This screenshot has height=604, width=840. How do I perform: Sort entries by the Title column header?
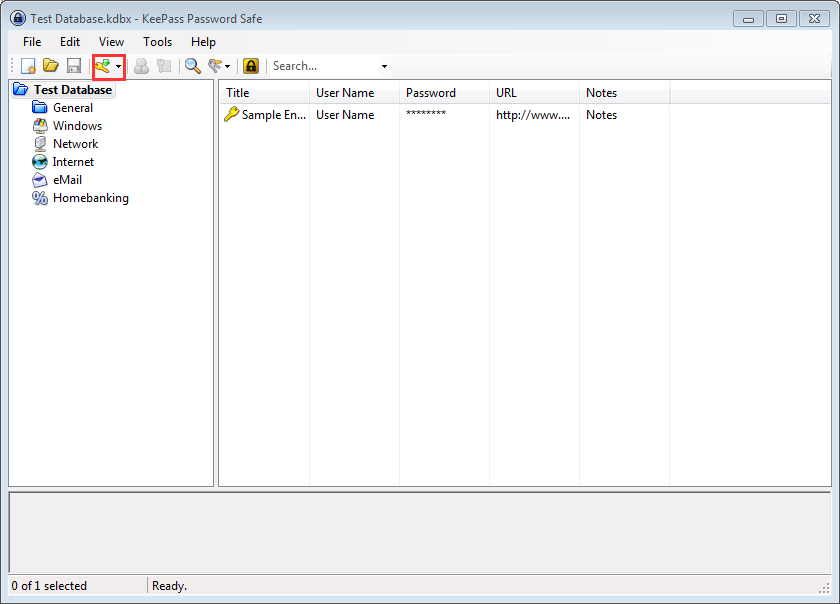265,93
